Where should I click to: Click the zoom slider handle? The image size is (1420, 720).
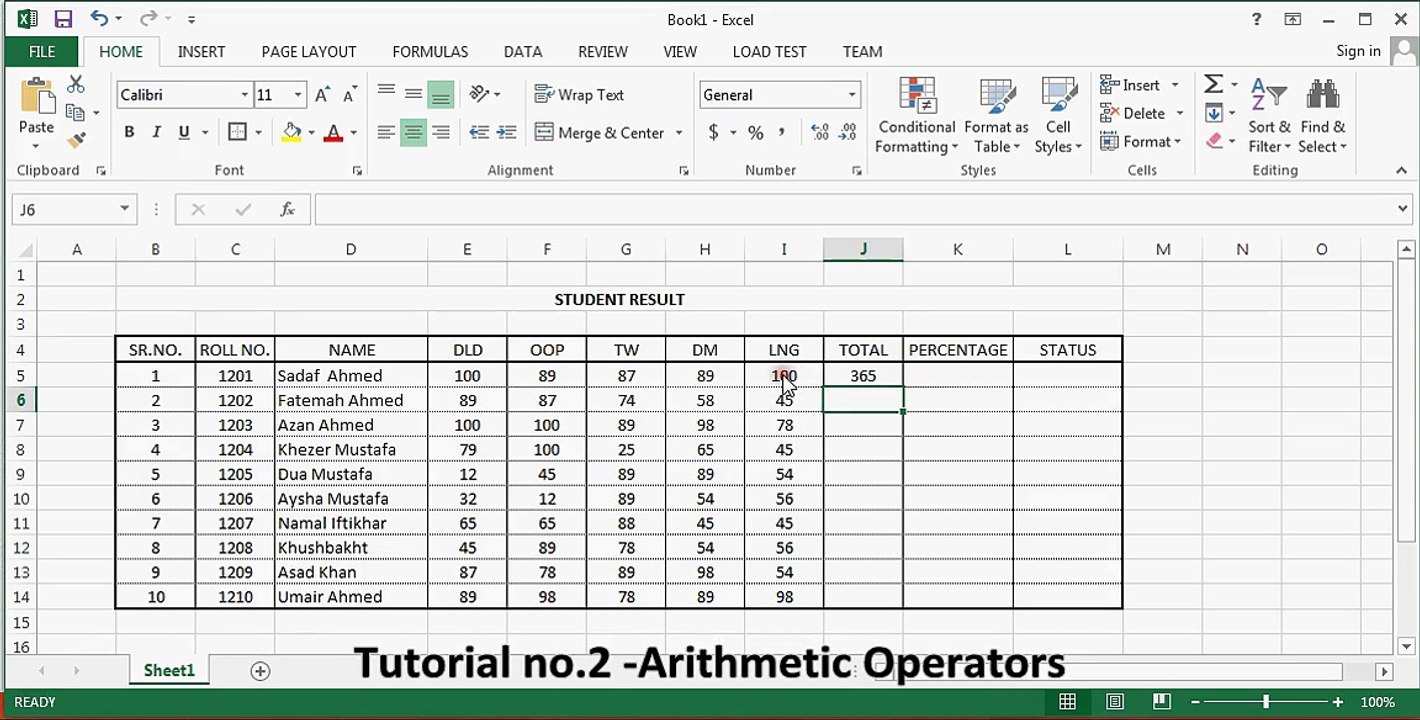(1266, 702)
